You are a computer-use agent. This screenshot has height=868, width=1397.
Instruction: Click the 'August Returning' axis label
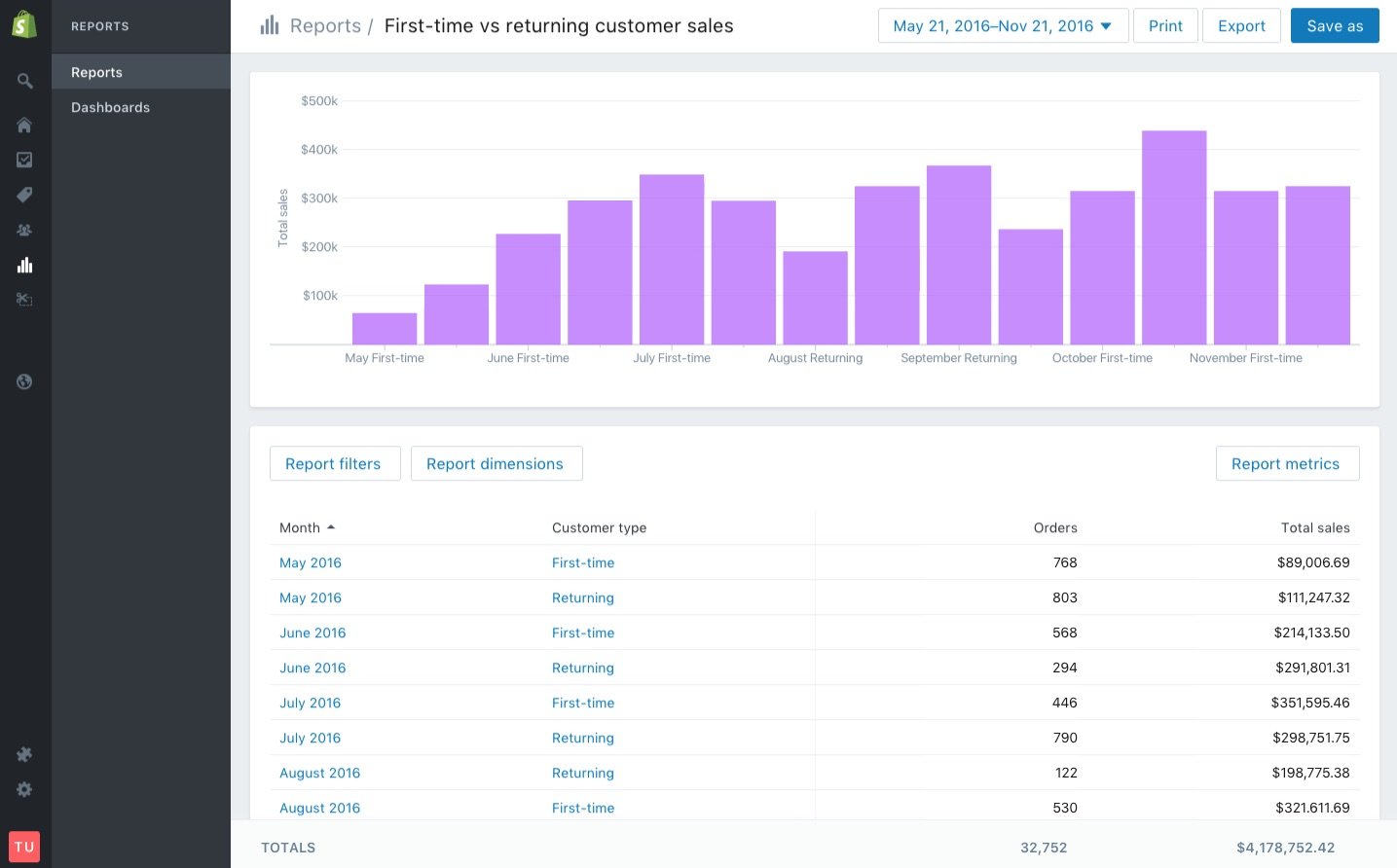pos(815,358)
